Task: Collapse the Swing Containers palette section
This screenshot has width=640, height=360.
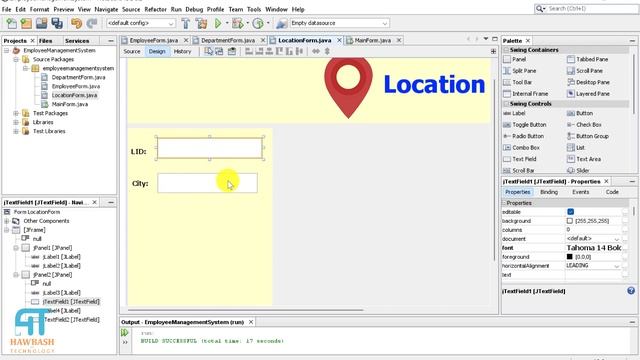Action: [506, 50]
